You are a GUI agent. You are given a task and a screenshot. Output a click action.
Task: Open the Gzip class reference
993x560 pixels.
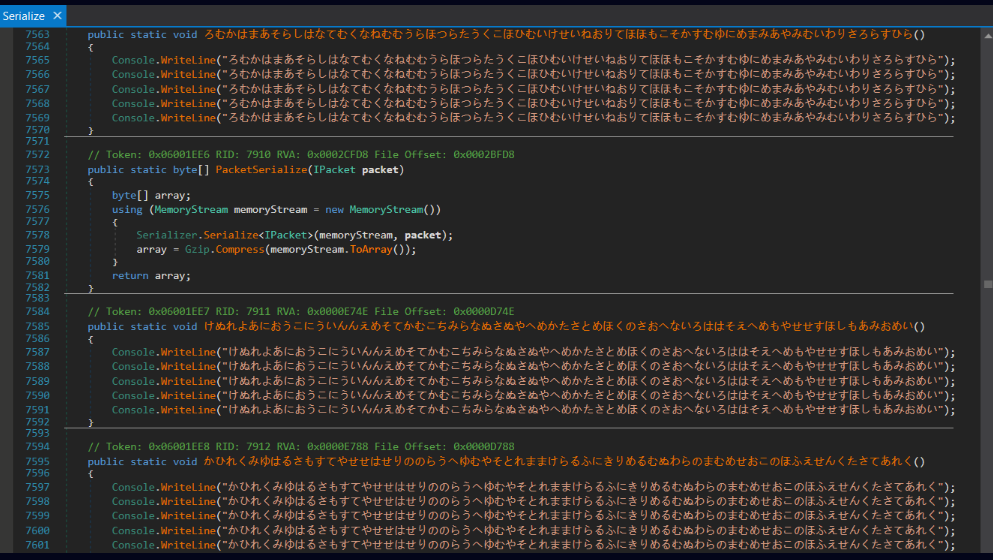click(197, 250)
